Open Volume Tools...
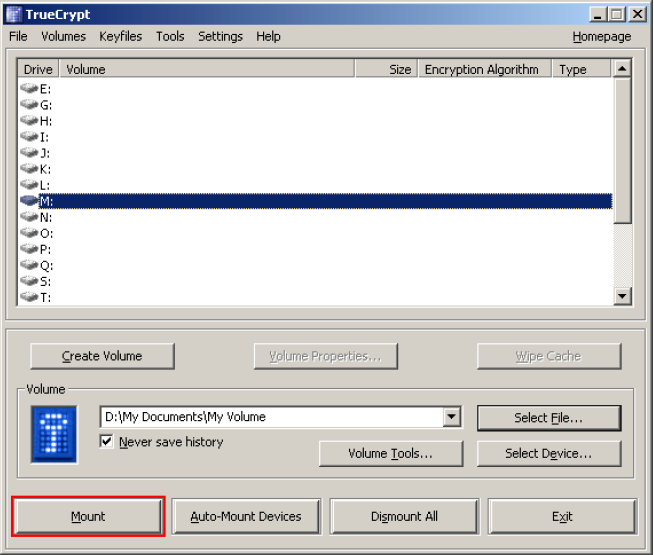 click(391, 453)
